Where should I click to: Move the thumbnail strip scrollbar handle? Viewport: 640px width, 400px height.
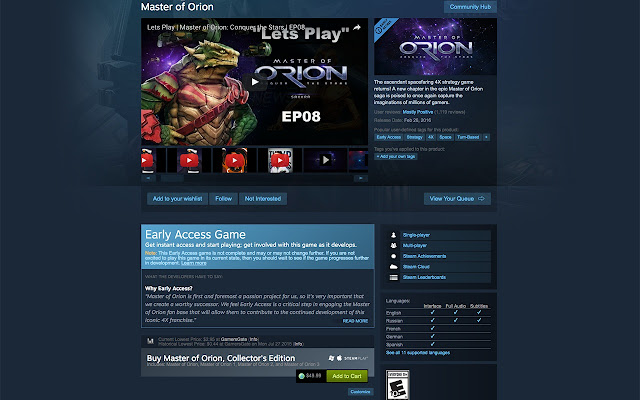(x=172, y=178)
